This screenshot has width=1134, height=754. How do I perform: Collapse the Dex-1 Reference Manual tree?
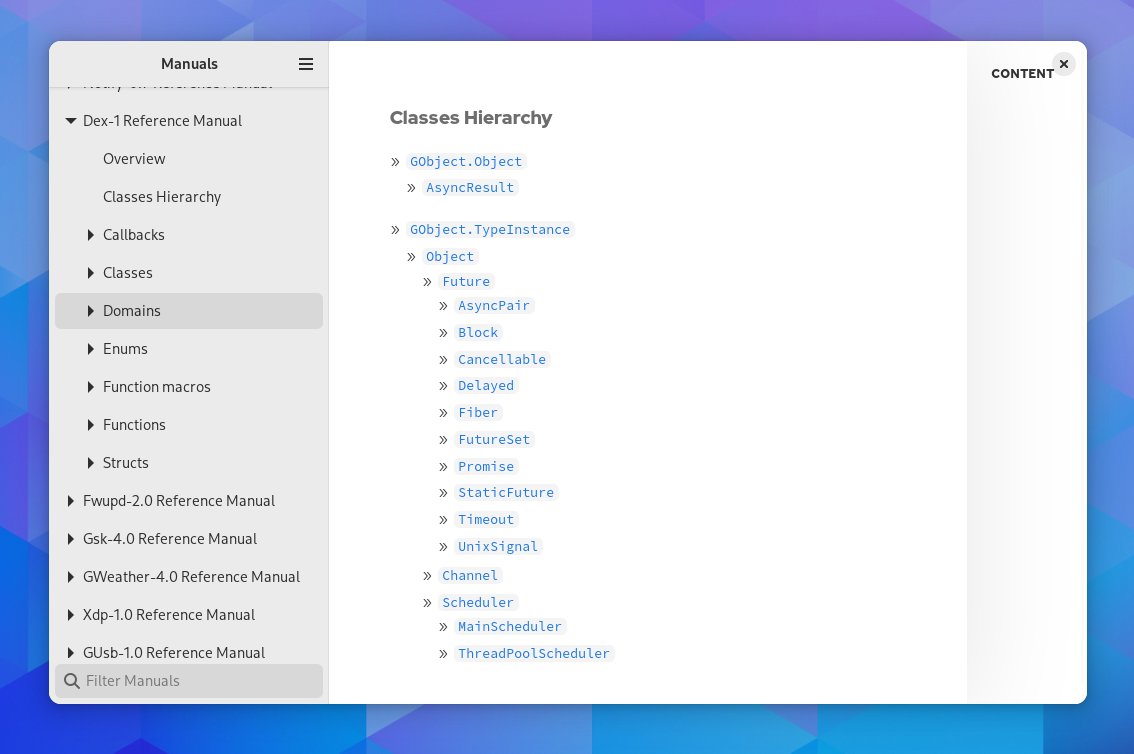[71, 121]
